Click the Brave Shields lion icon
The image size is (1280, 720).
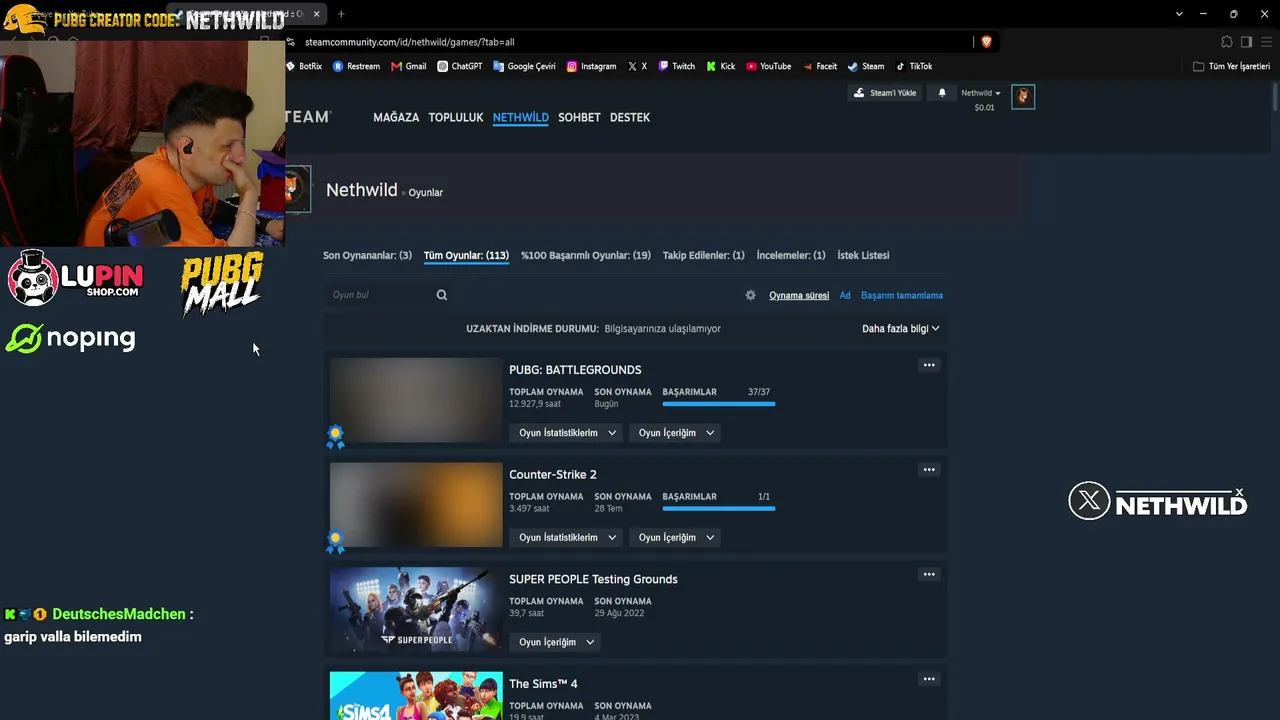tap(987, 42)
